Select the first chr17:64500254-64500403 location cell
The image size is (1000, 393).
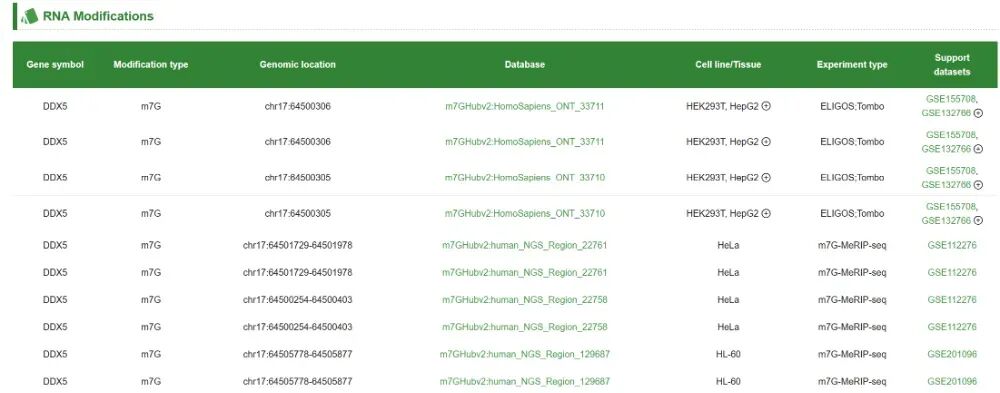click(x=297, y=300)
